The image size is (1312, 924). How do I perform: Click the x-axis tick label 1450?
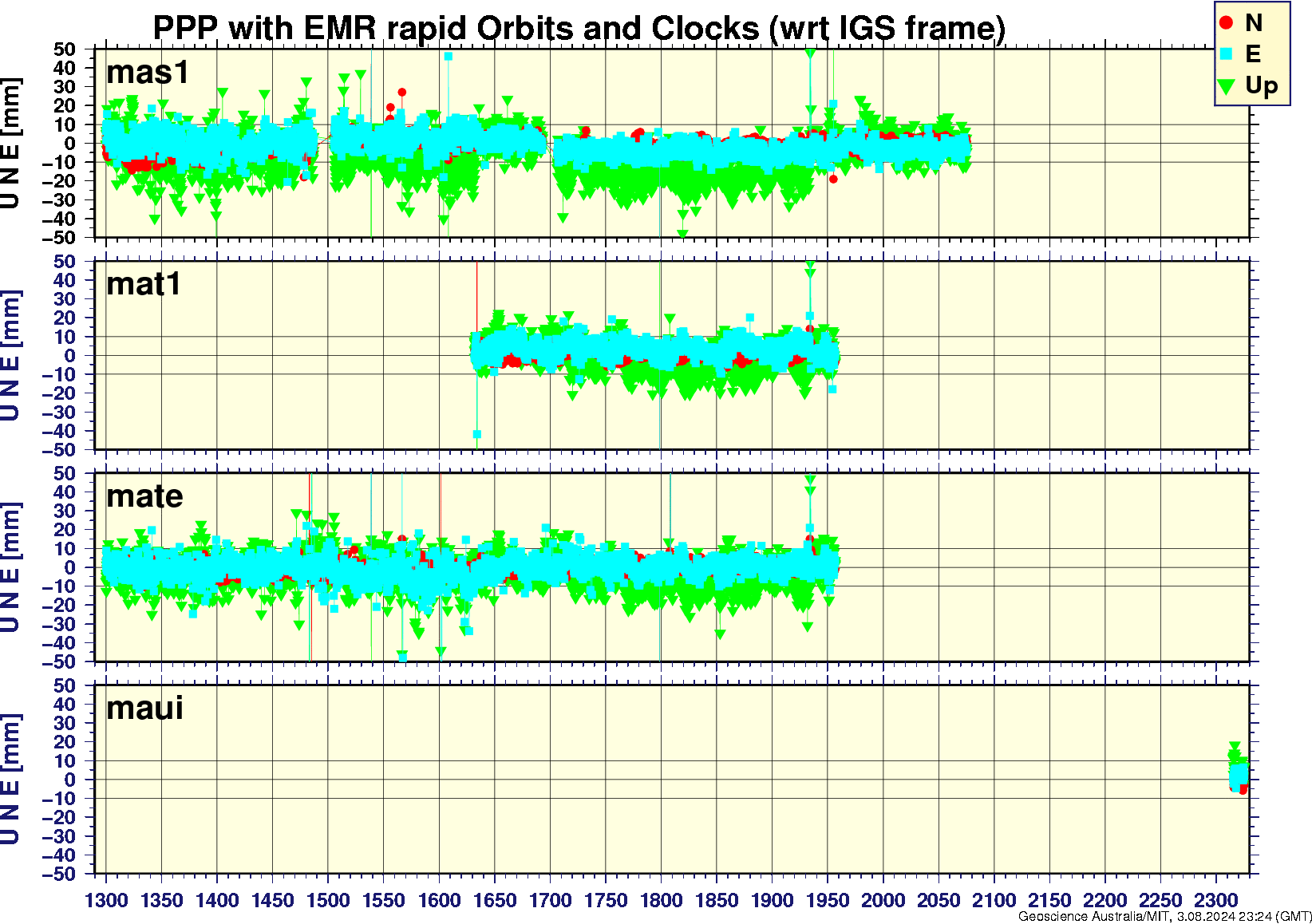click(x=273, y=901)
